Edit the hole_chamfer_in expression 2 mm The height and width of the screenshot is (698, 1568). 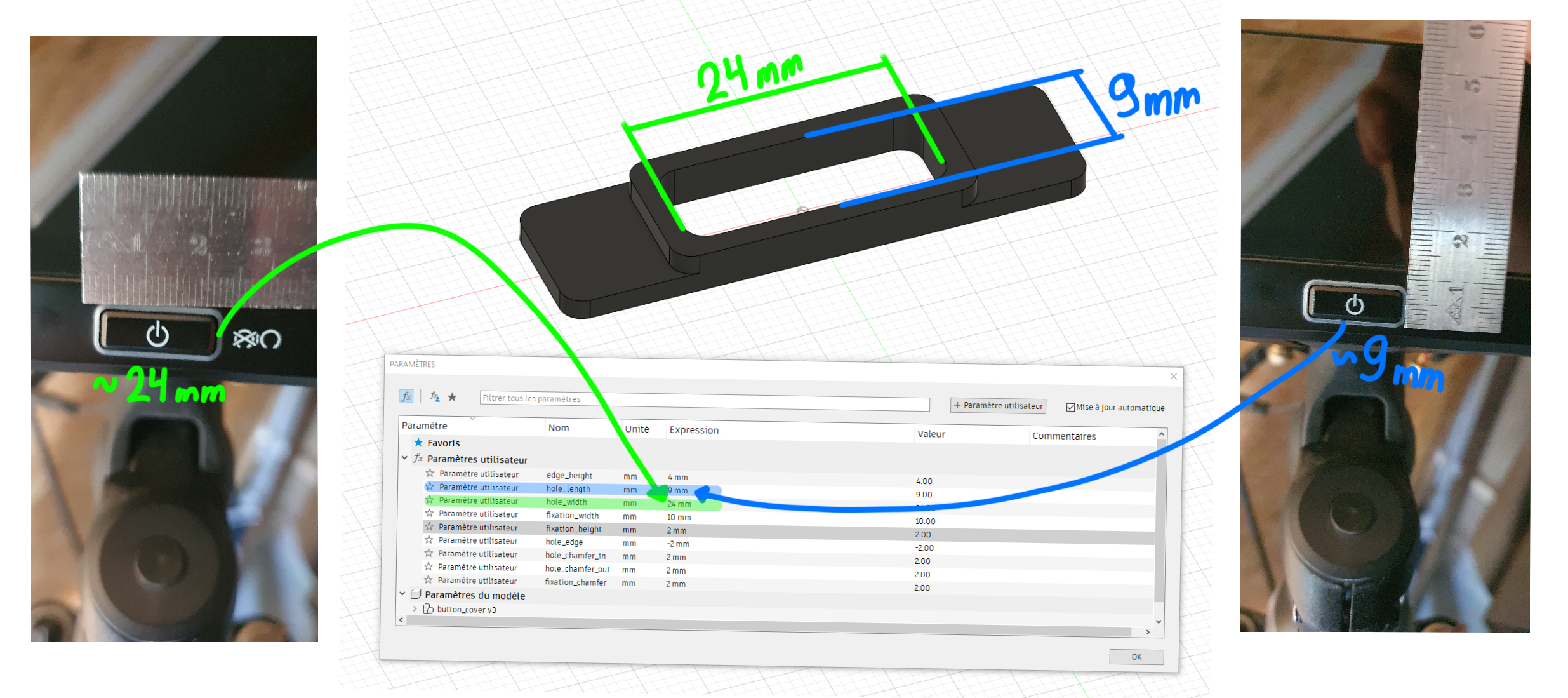point(676,557)
